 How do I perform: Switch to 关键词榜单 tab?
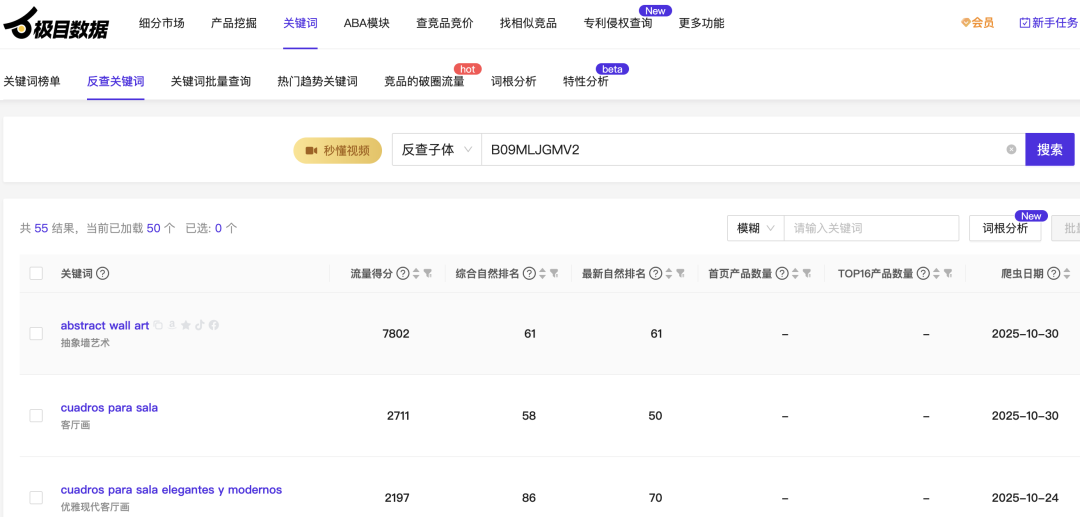pyautogui.click(x=32, y=81)
